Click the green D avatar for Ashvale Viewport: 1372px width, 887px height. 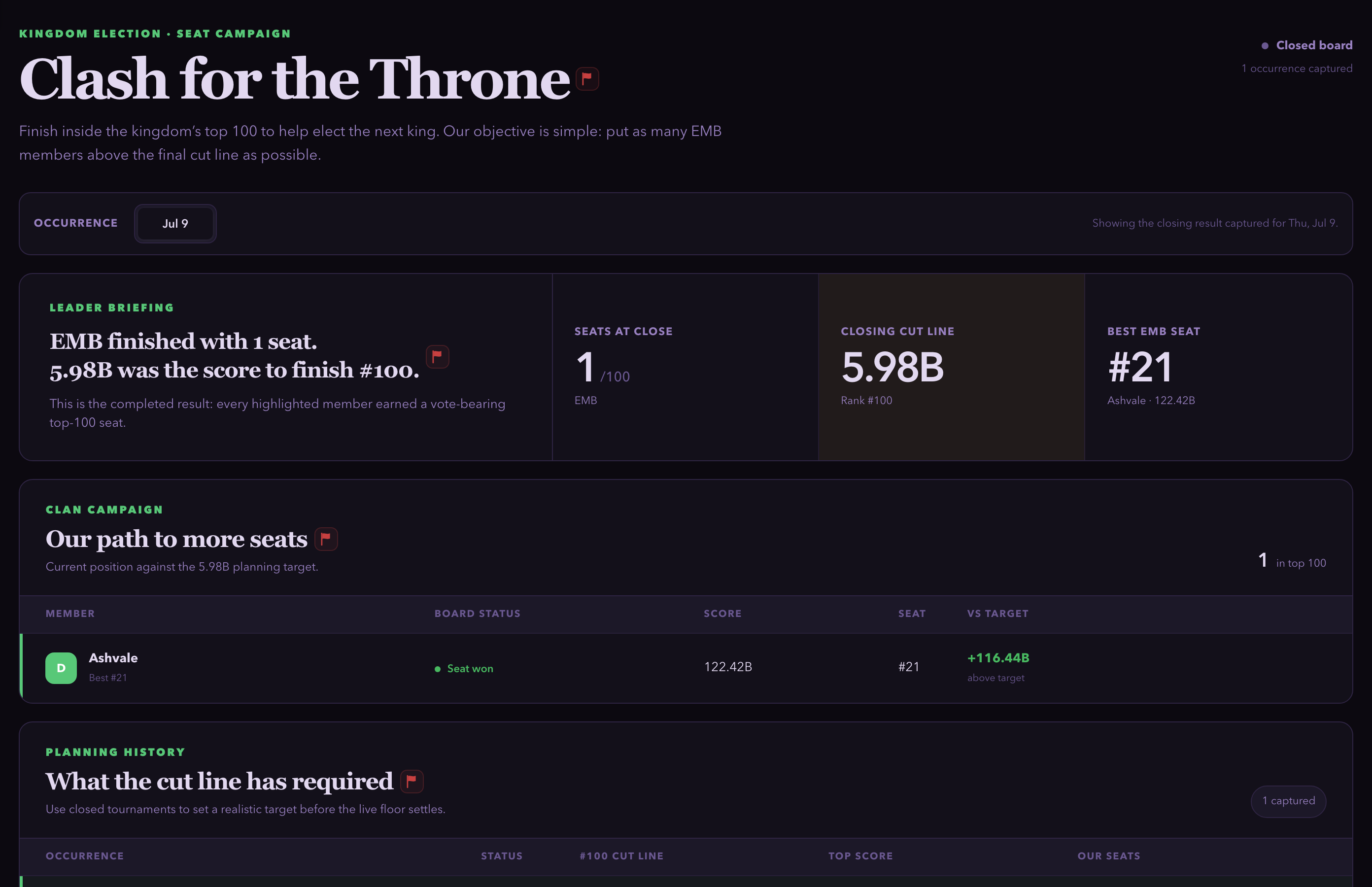coord(61,668)
